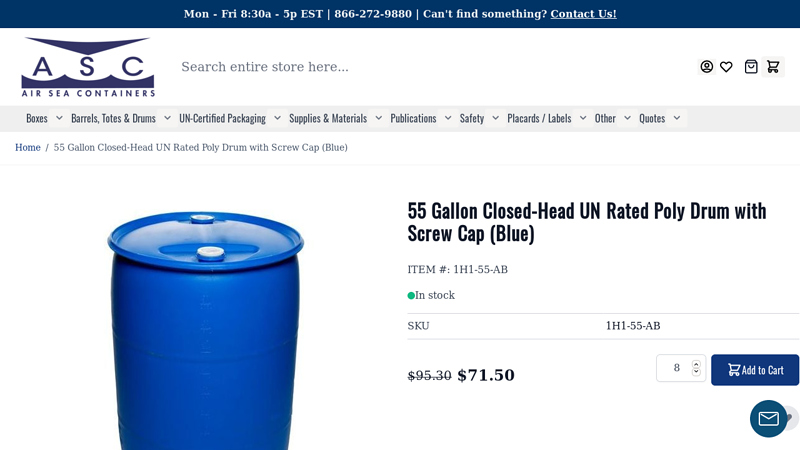
Task: Expand the Boxes menu chevron
Action: tap(59, 118)
